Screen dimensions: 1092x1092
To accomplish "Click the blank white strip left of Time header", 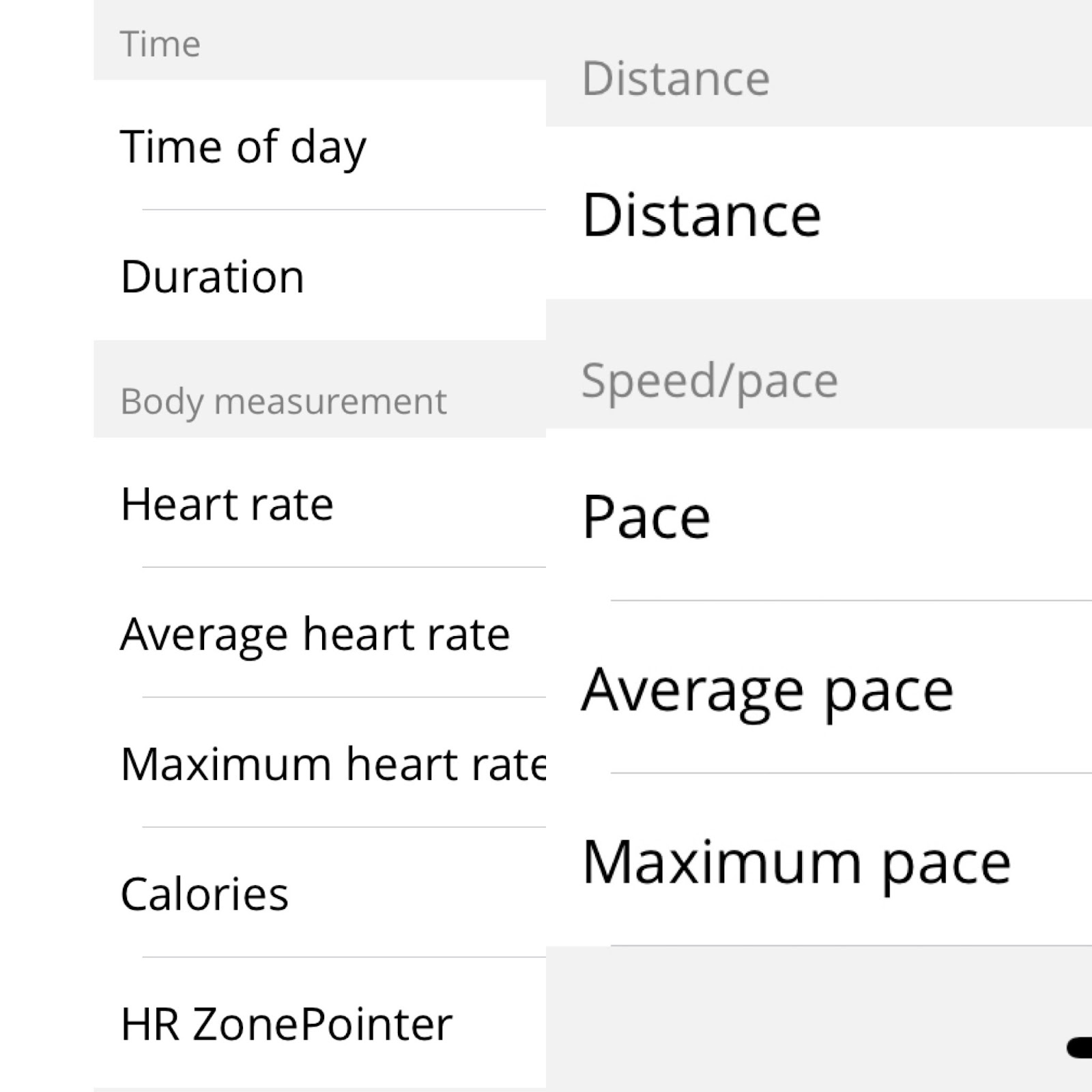I will pos(46,41).
